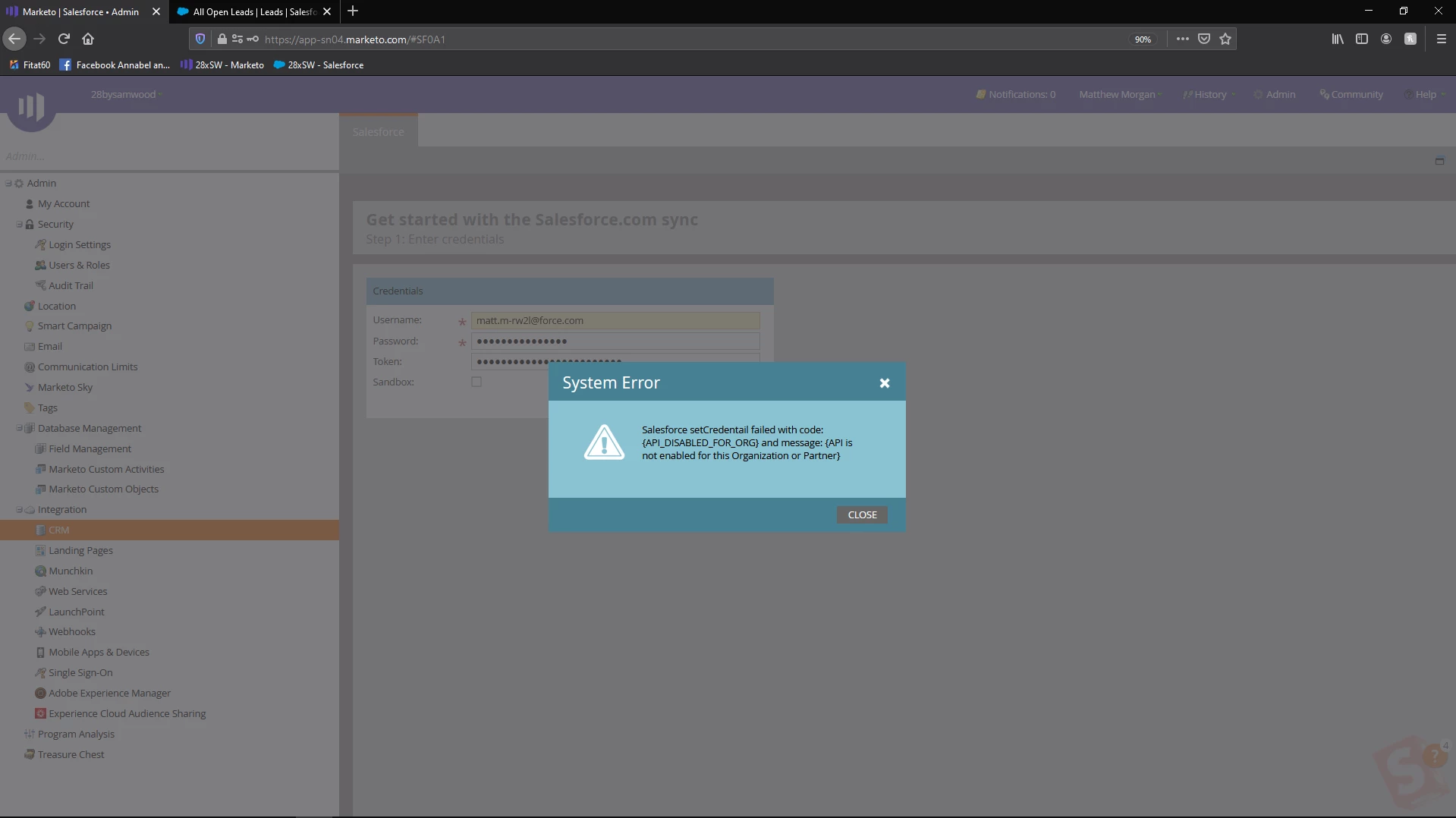This screenshot has width=1456, height=818.
Task: Click the Web Services icon
Action: click(40, 591)
